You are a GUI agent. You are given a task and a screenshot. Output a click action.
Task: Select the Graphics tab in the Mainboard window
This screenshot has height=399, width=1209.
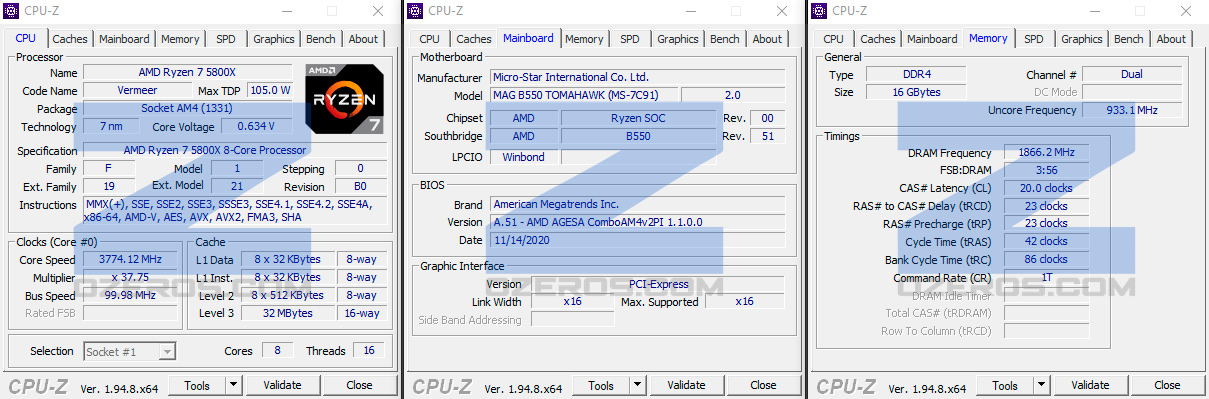[678, 39]
